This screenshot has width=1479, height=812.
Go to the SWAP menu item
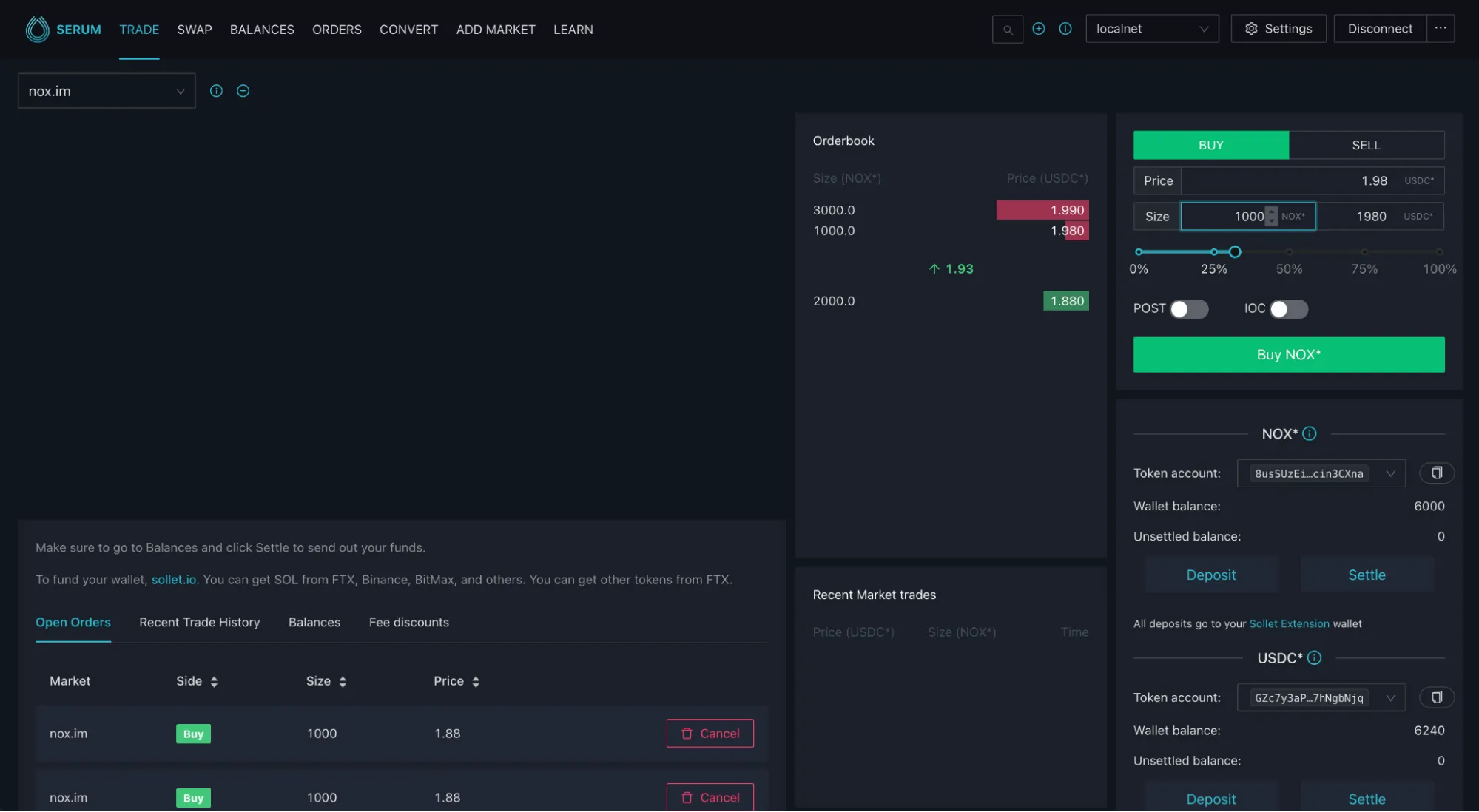coord(195,30)
